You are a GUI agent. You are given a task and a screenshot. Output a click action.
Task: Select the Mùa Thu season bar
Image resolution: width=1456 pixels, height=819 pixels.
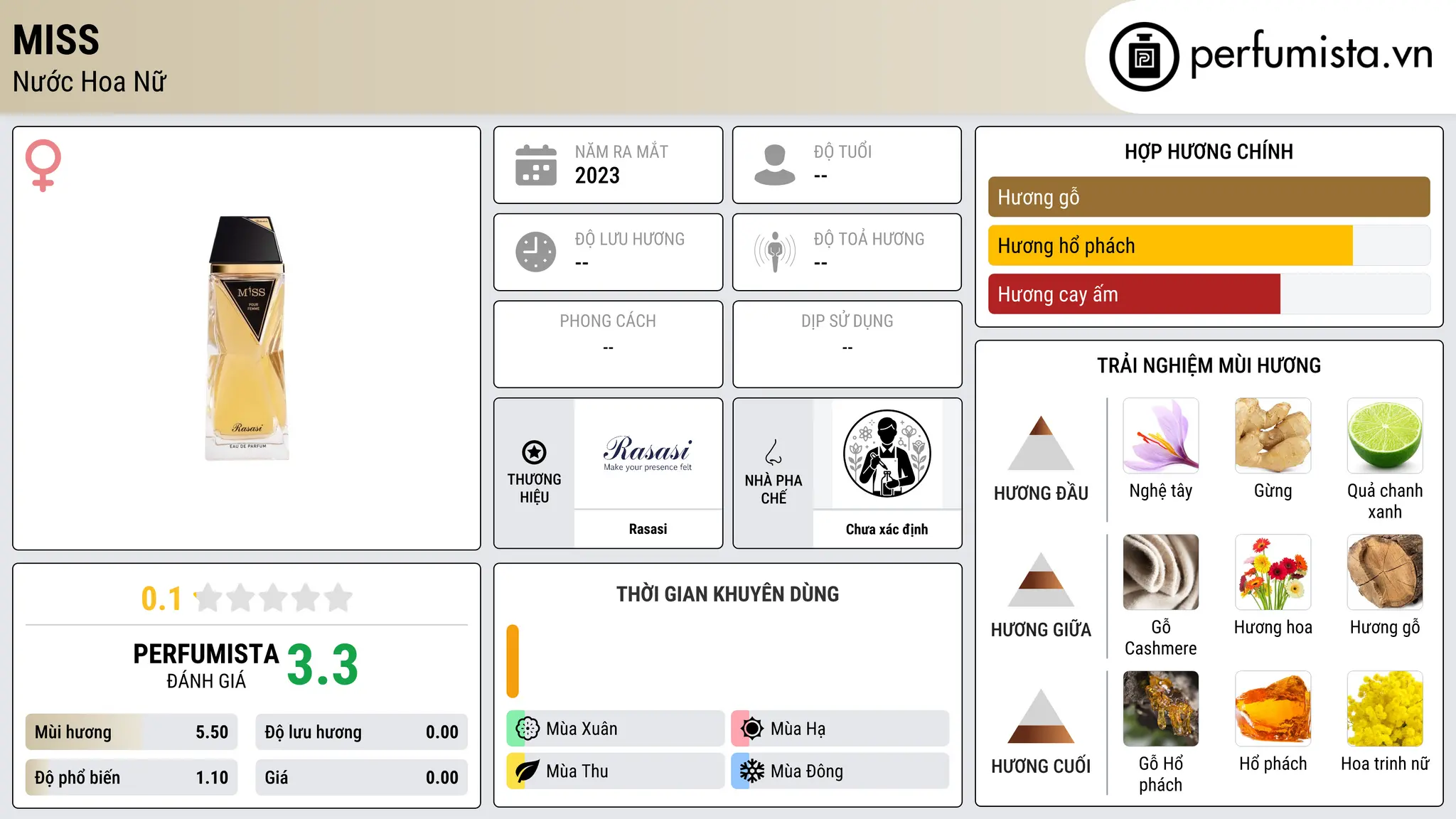[x=615, y=771]
